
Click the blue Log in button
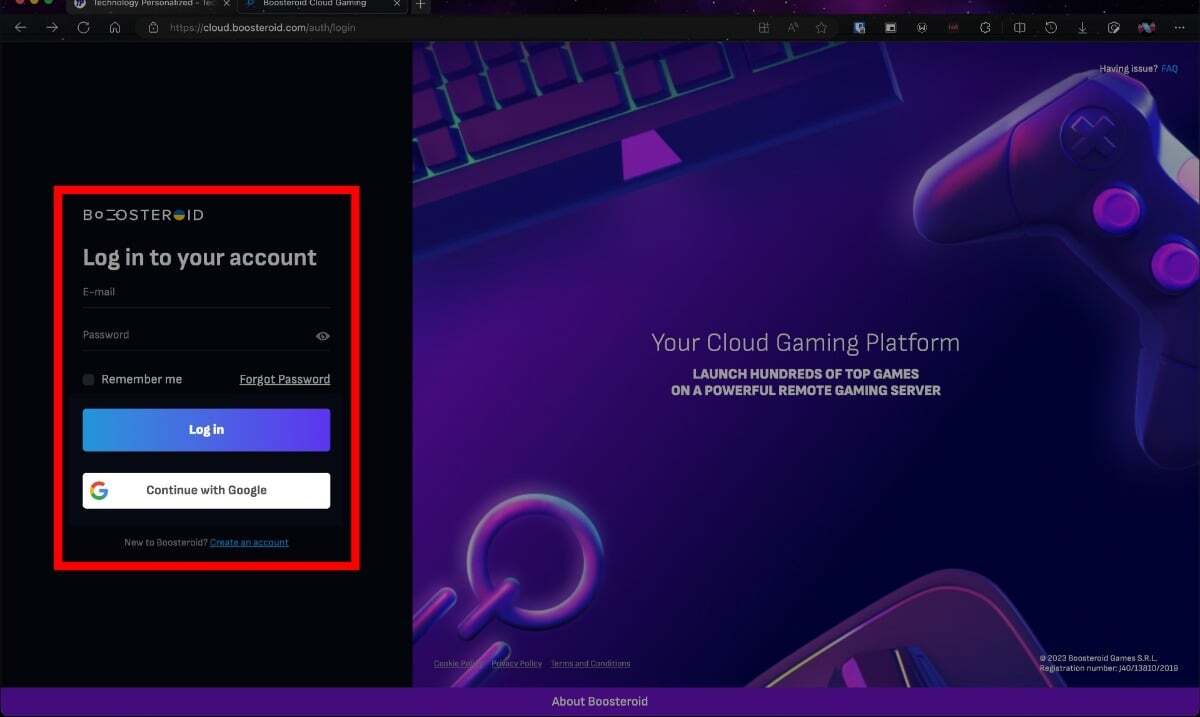click(206, 430)
